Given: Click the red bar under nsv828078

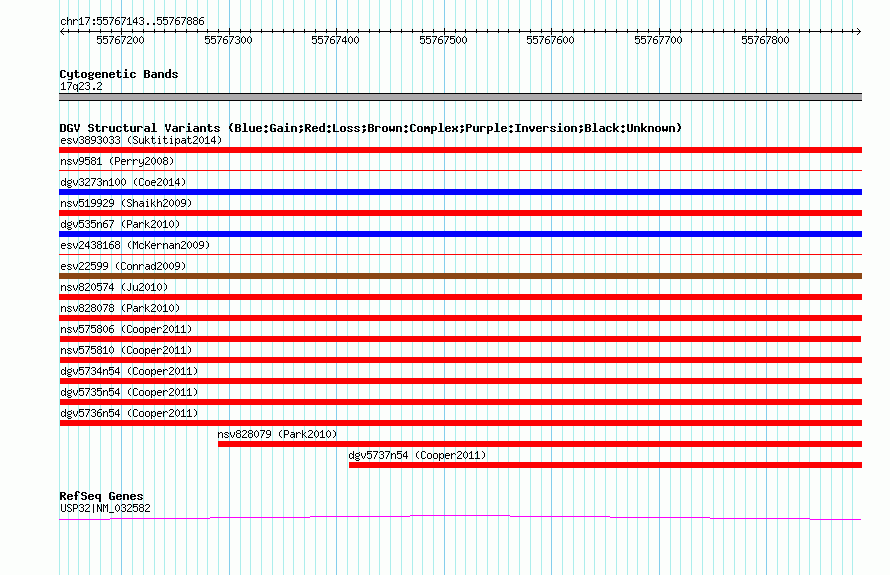Looking at the screenshot, I should [460, 318].
